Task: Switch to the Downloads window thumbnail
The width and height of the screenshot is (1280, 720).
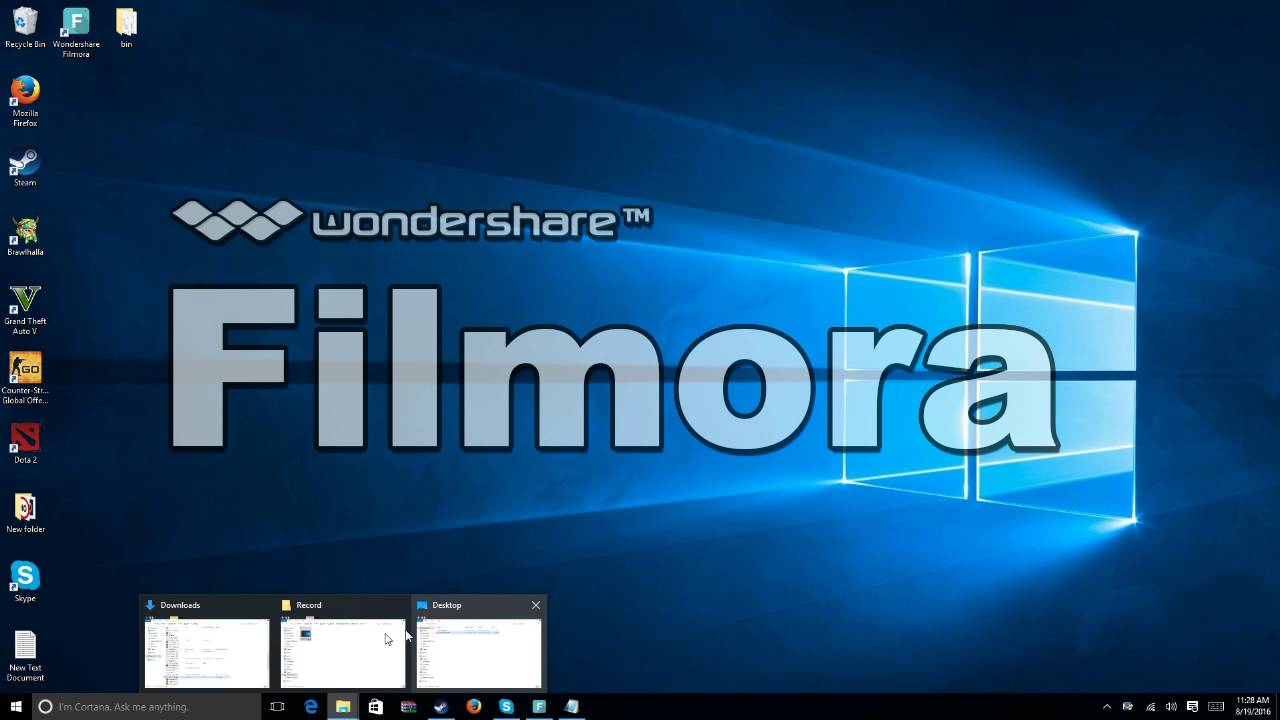Action: (x=207, y=653)
